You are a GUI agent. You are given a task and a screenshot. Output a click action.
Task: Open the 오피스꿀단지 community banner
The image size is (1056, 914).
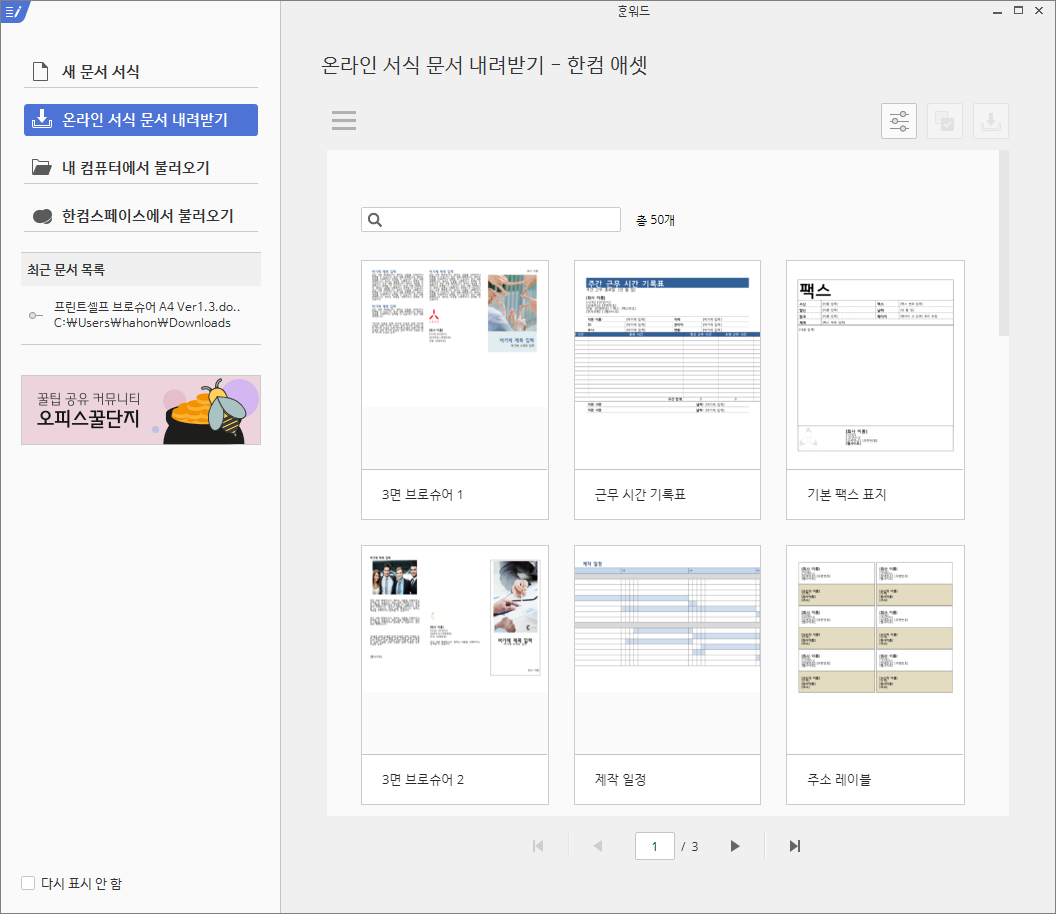click(141, 410)
